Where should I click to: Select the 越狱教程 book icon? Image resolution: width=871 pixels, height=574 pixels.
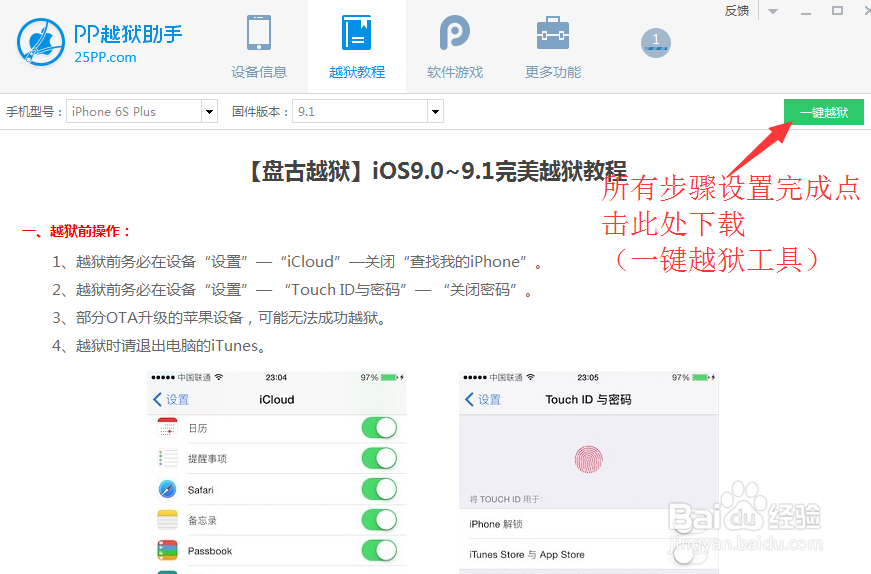tap(357, 33)
